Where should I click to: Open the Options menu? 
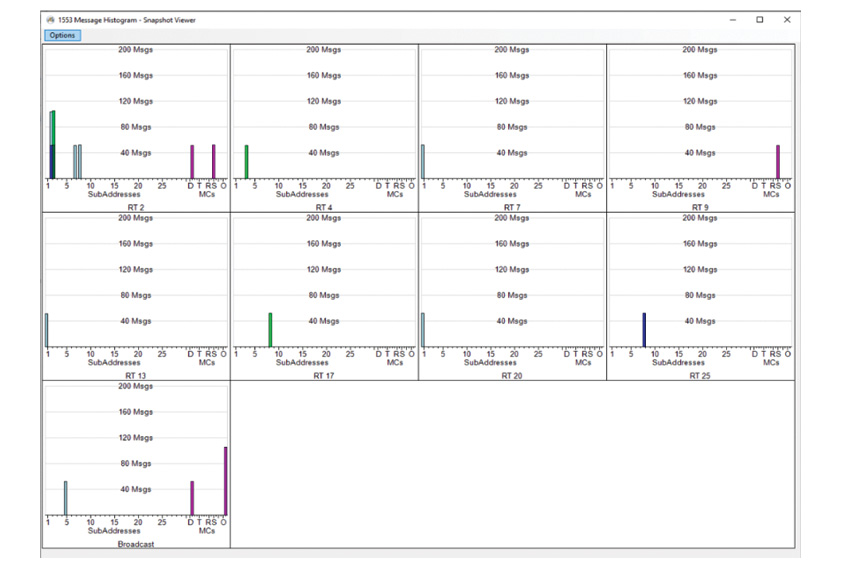pyautogui.click(x=62, y=36)
